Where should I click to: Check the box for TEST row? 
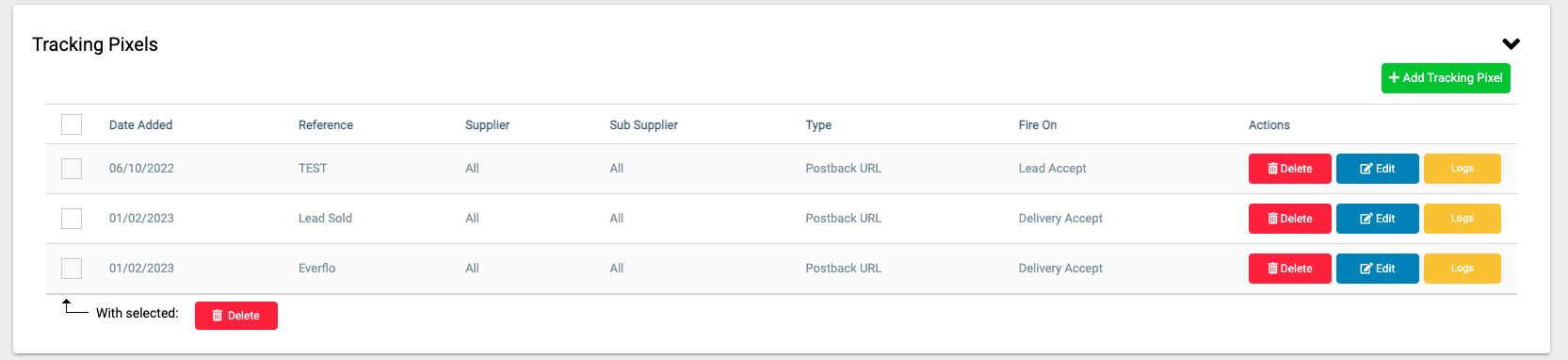[x=72, y=169]
